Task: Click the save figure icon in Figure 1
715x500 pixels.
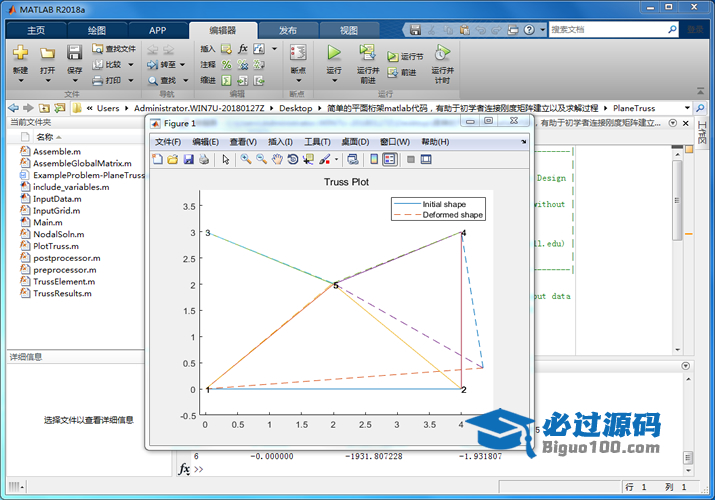Action: point(188,159)
